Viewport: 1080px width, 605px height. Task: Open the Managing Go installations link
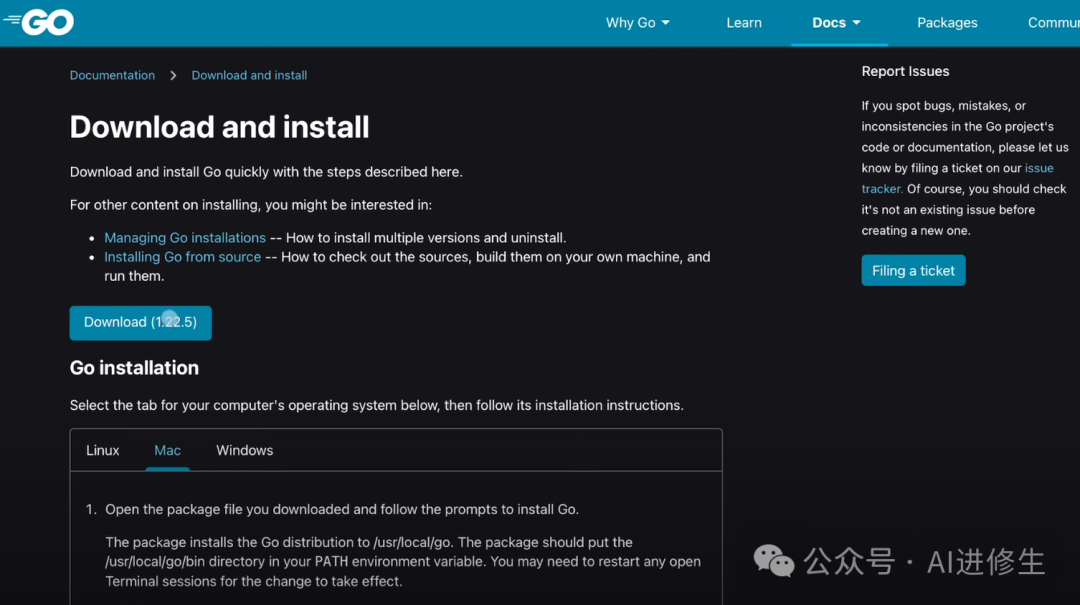coord(185,238)
